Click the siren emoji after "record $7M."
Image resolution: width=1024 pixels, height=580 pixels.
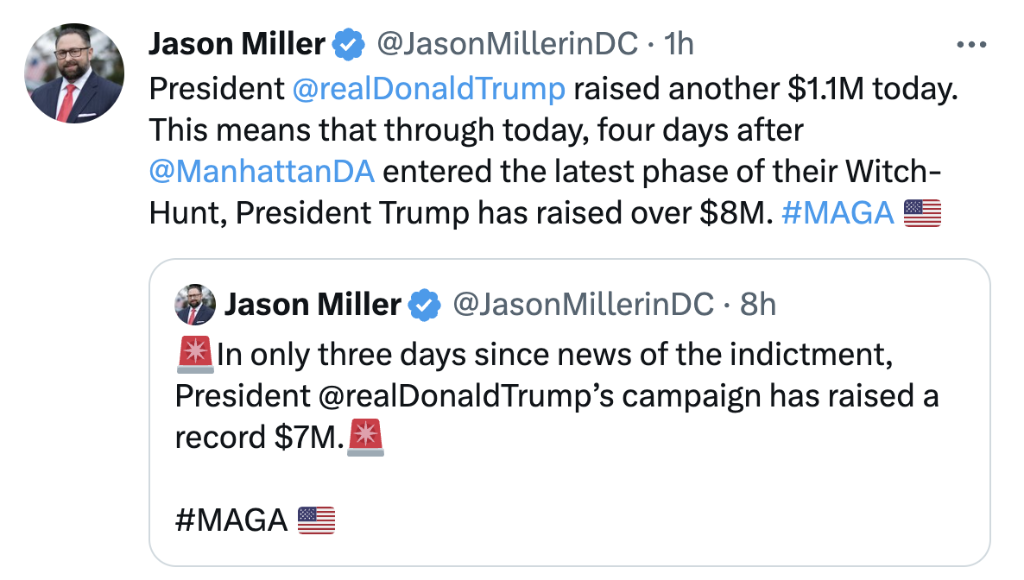coord(366,439)
